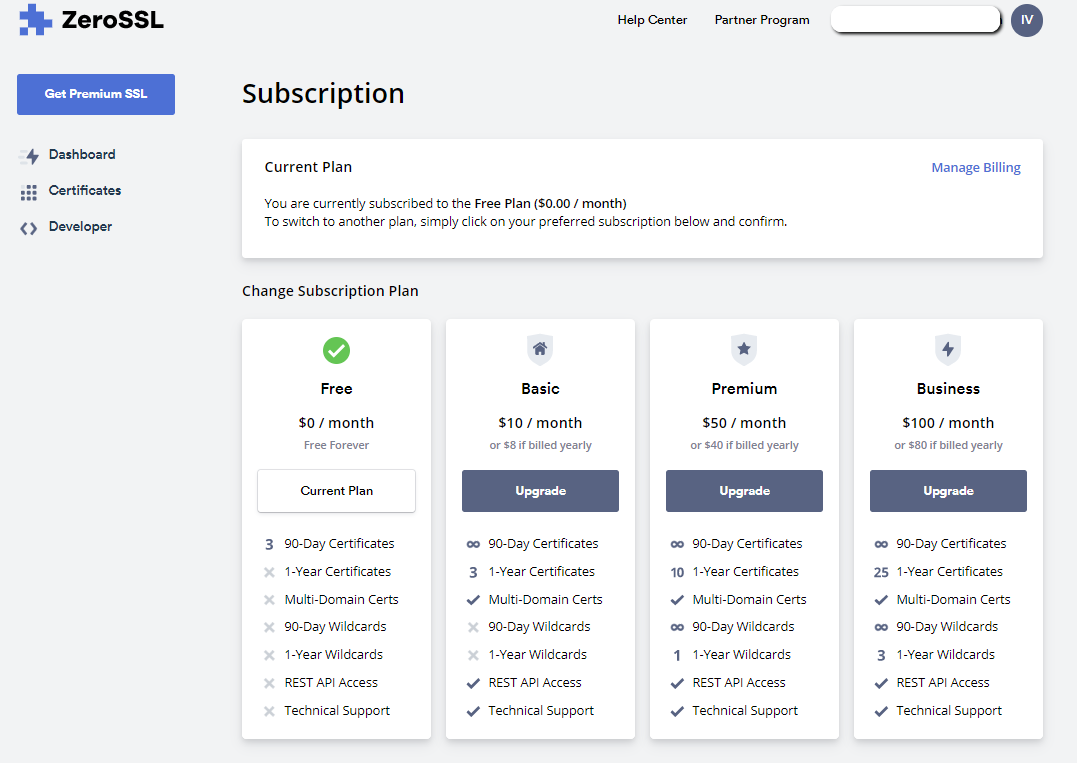Image resolution: width=1077 pixels, height=763 pixels.
Task: Click 'or $40 if billed yearly' text
Action: point(745,445)
